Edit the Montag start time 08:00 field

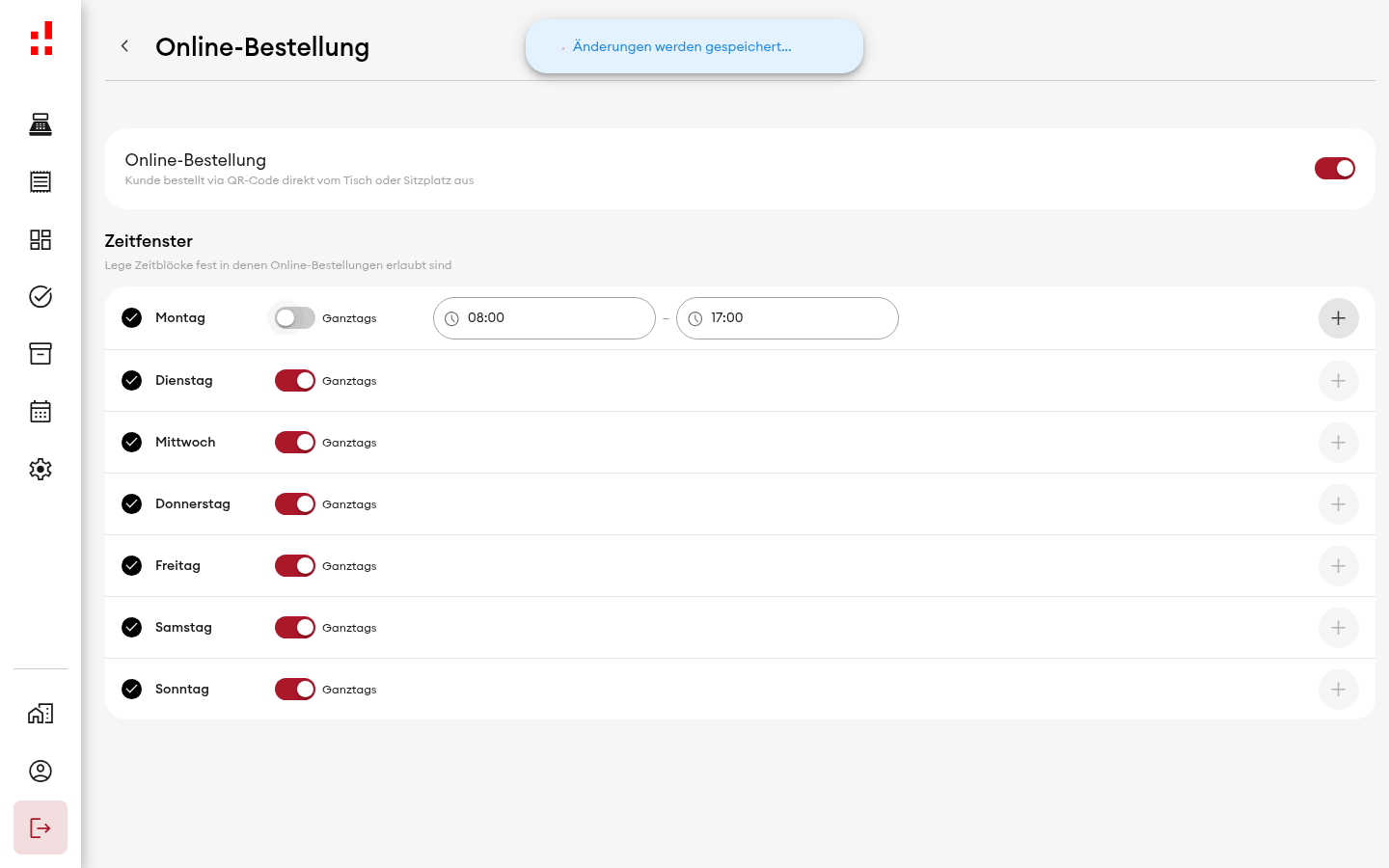tap(544, 318)
